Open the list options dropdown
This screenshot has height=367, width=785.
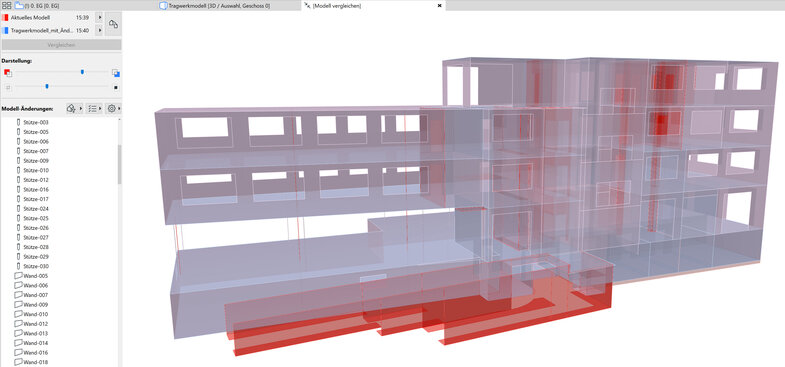pos(94,108)
